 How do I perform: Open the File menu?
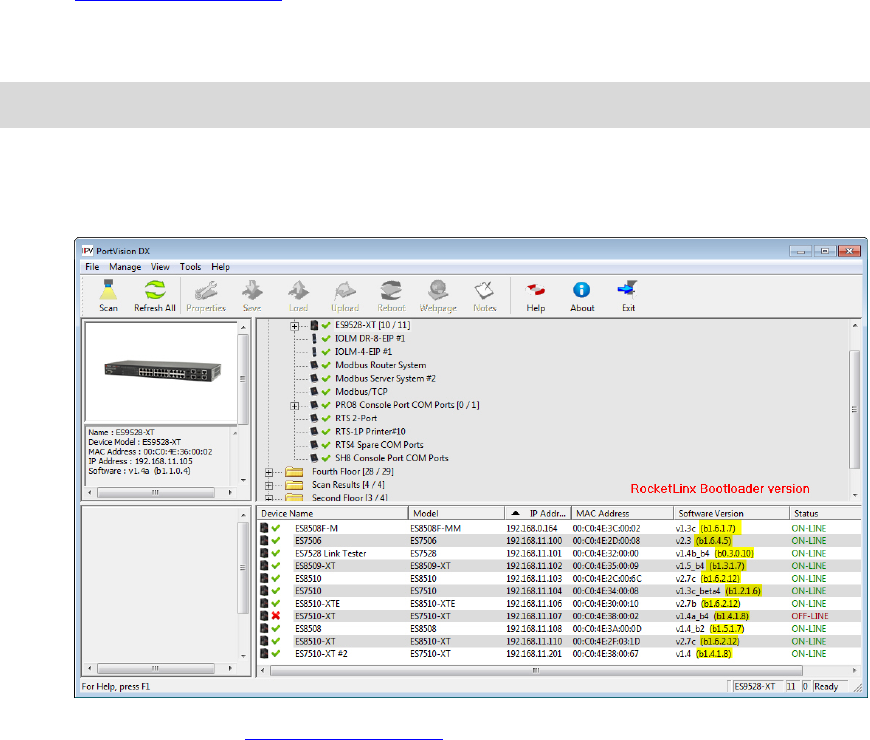[x=92, y=267]
